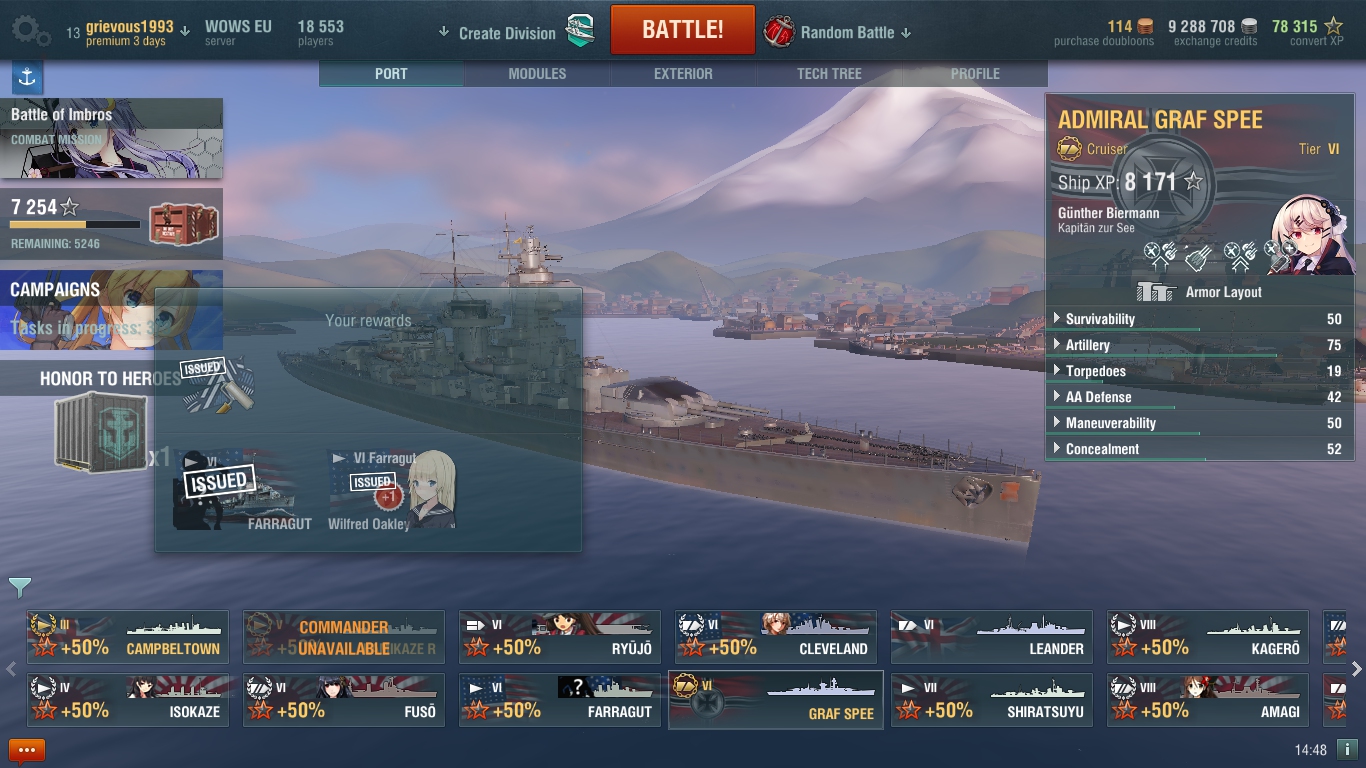Click the green info icon near clock
Screen dimensions: 1366x768
pyautogui.click(x=1347, y=749)
